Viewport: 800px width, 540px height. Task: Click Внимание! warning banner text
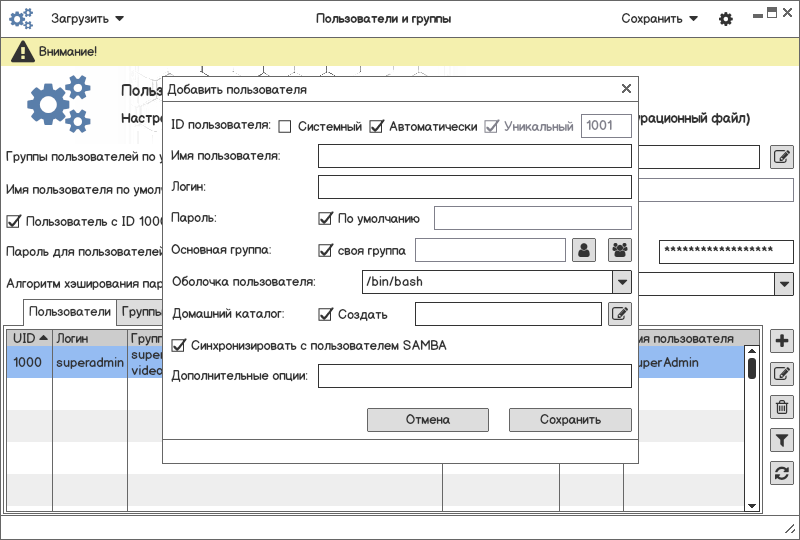(68, 52)
